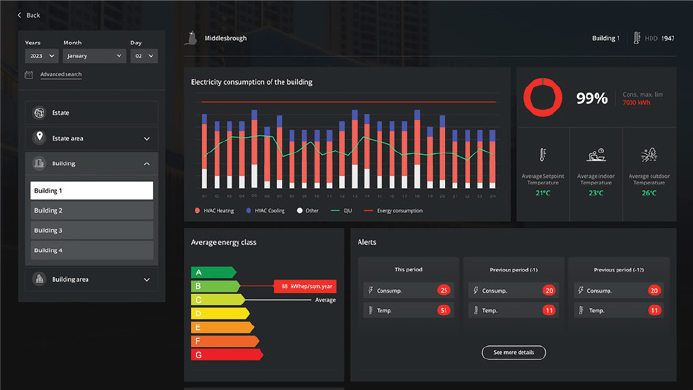
Task: Click the red 88 kWhep/sqm.year tag
Action: pyautogui.click(x=305, y=286)
